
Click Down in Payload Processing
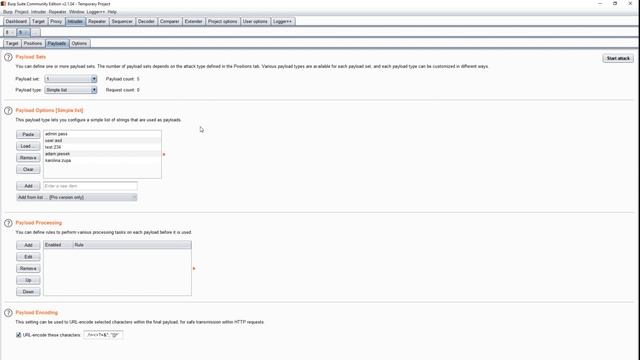tap(28, 292)
